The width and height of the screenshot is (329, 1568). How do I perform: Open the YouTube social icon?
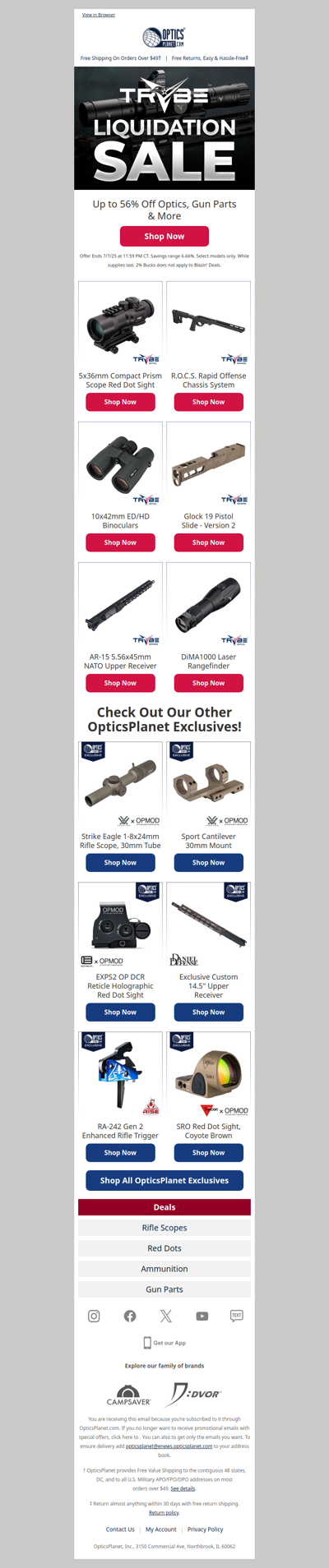[202, 1316]
